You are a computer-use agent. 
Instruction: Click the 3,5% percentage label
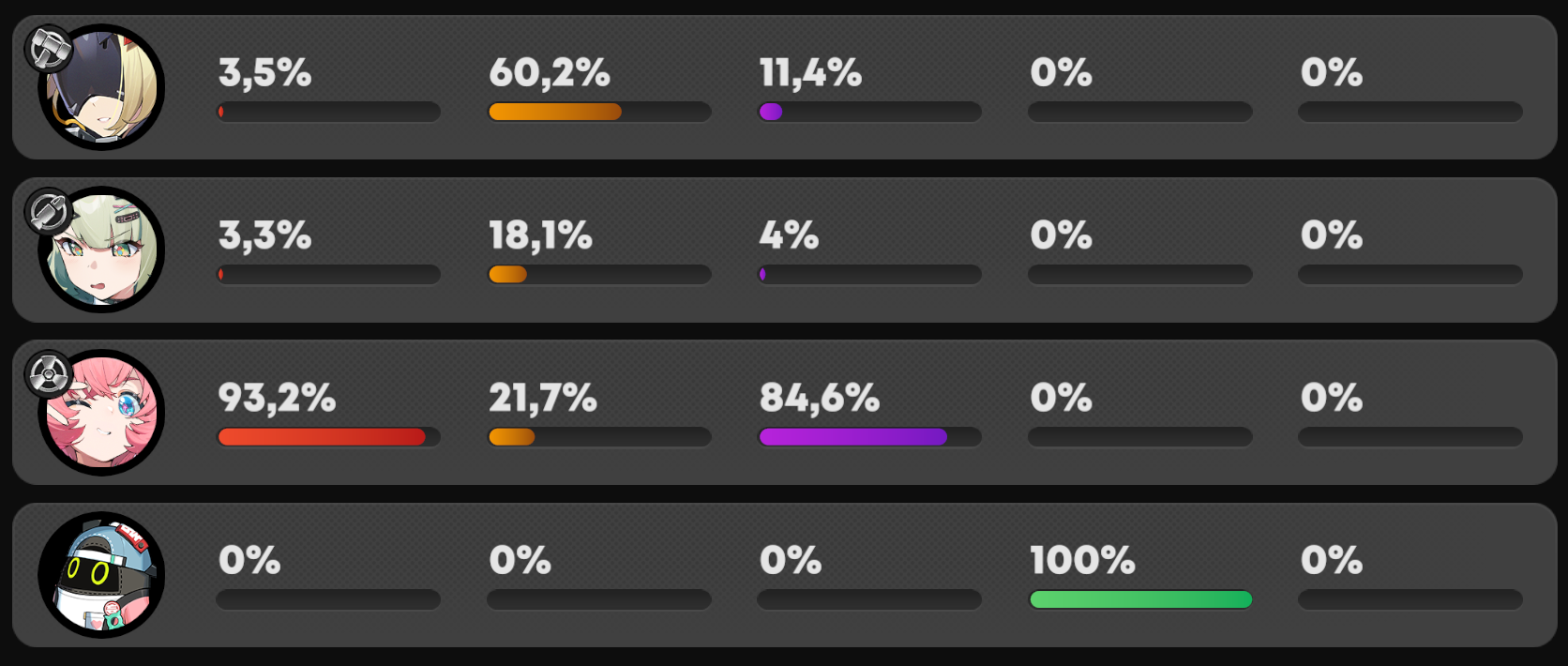(x=264, y=72)
